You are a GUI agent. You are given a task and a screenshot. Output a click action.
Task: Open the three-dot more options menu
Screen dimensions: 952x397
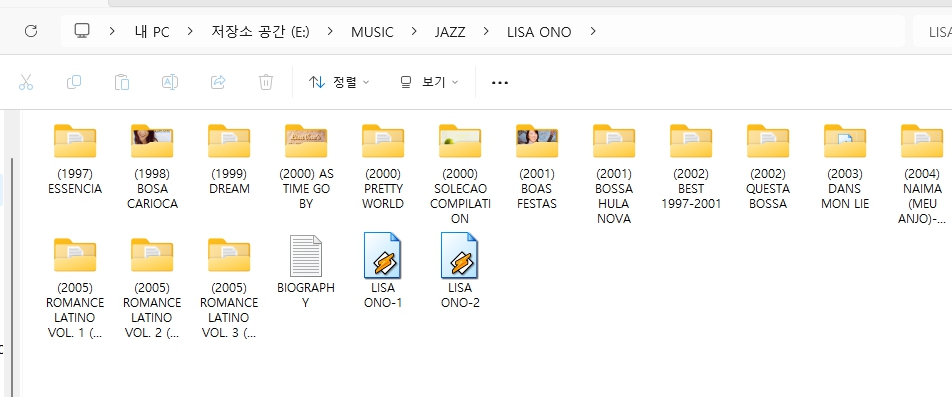coord(500,83)
